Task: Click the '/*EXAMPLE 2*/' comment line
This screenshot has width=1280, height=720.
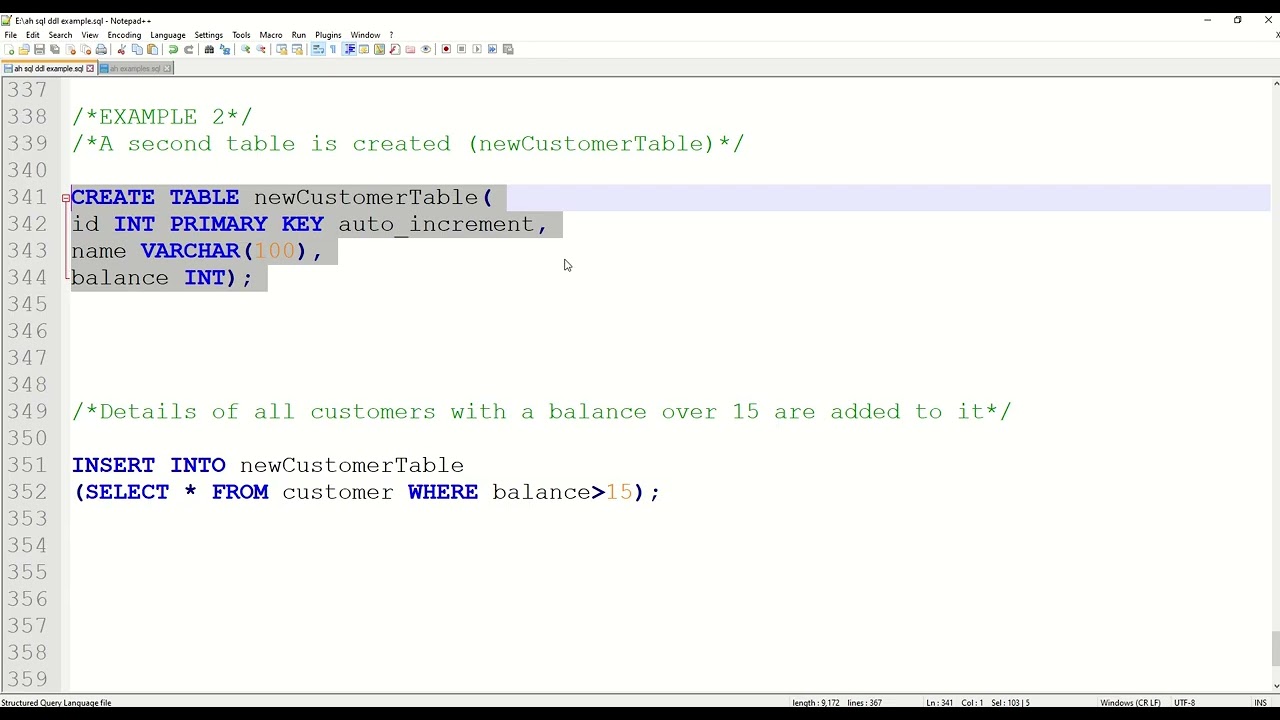Action: pos(162,117)
